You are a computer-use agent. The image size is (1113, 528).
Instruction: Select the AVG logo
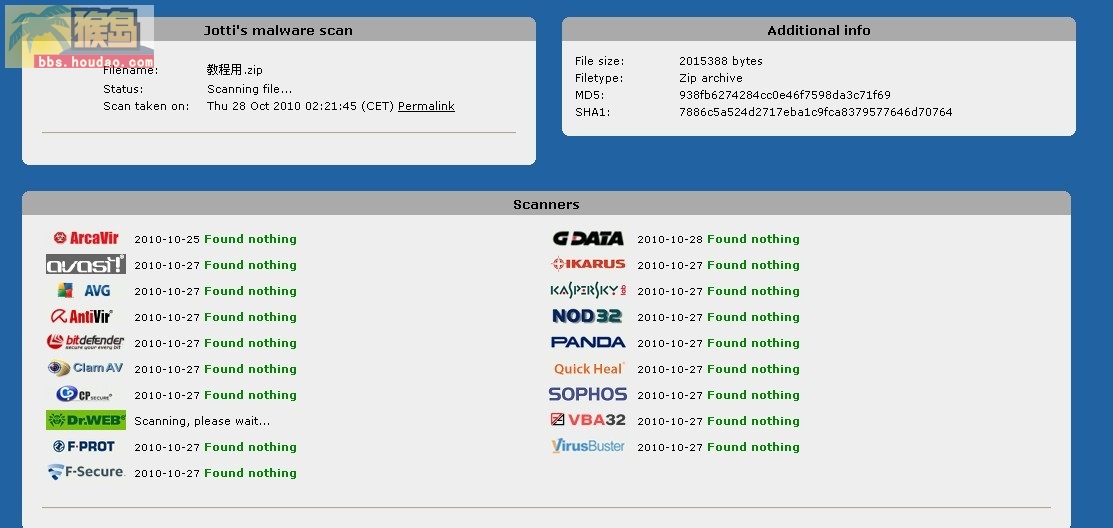84,290
